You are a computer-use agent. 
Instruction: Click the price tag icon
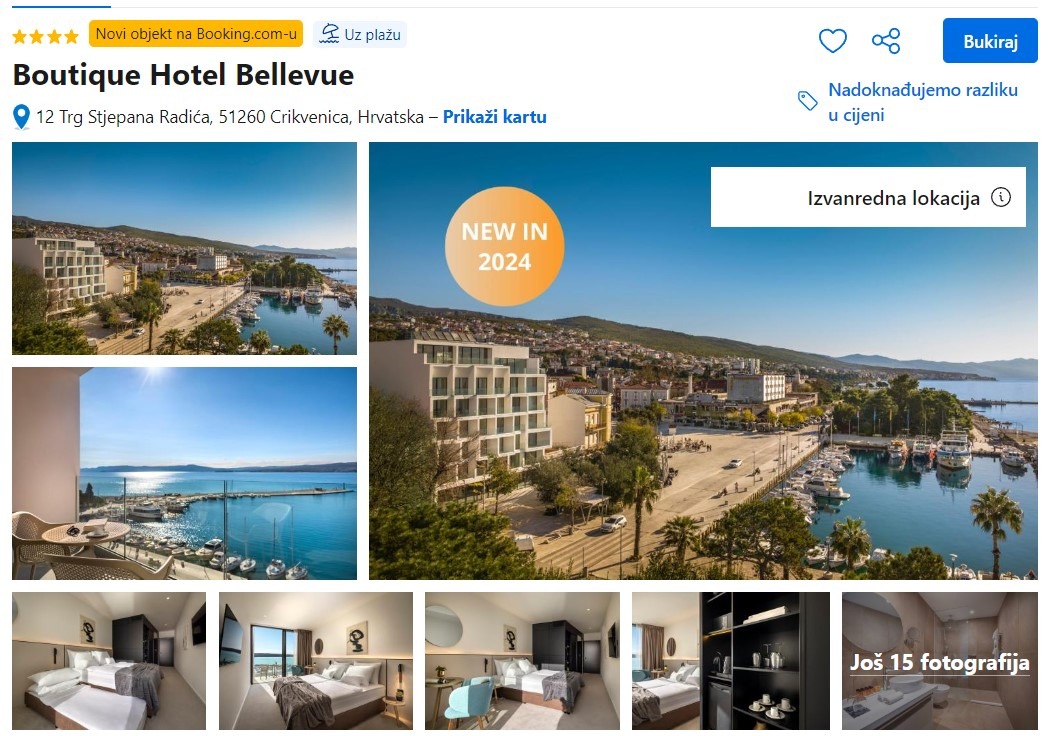(x=807, y=101)
